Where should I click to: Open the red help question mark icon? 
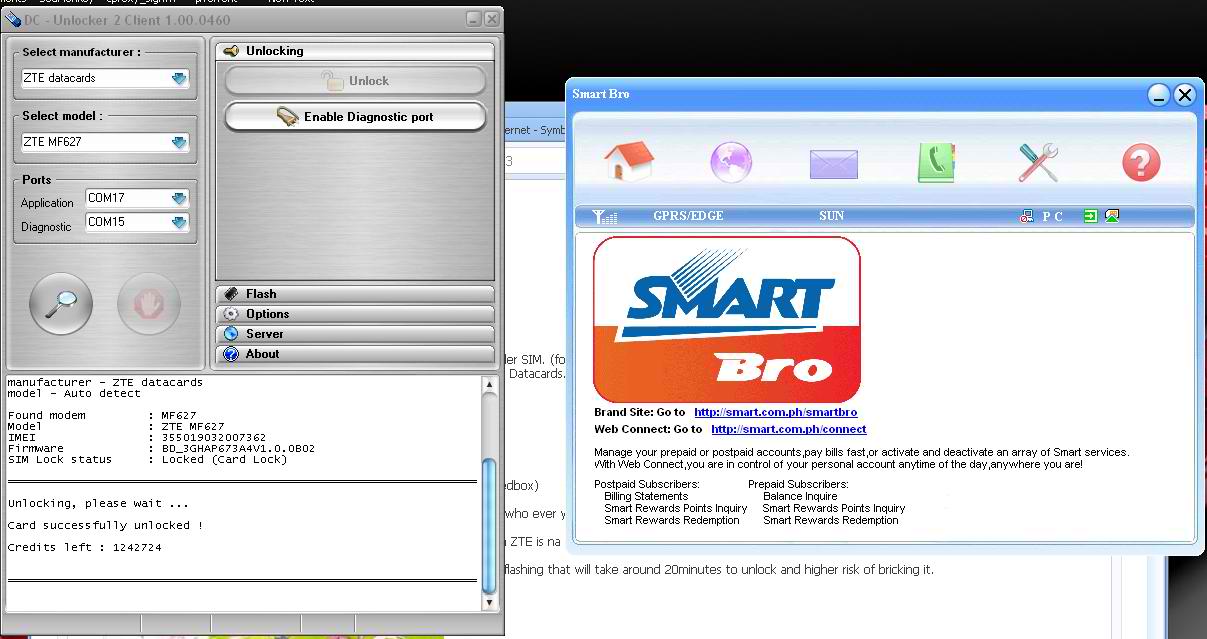[1141, 162]
